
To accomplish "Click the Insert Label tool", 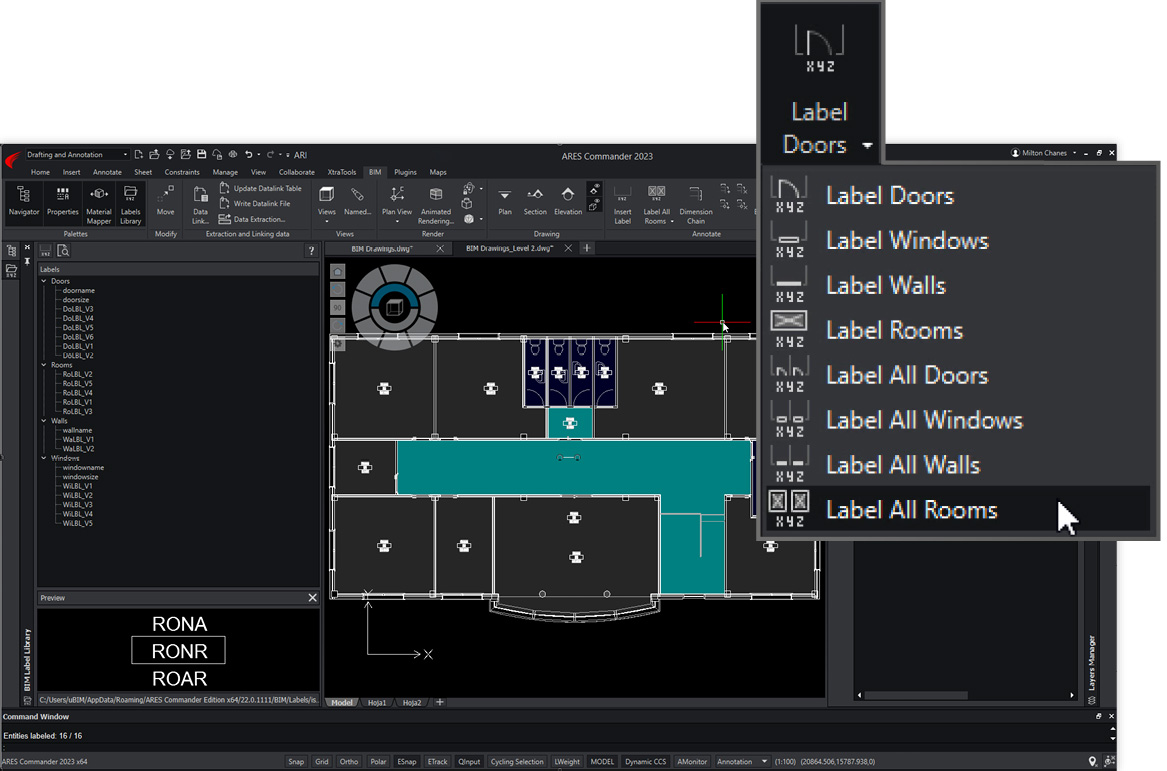I will (622, 205).
